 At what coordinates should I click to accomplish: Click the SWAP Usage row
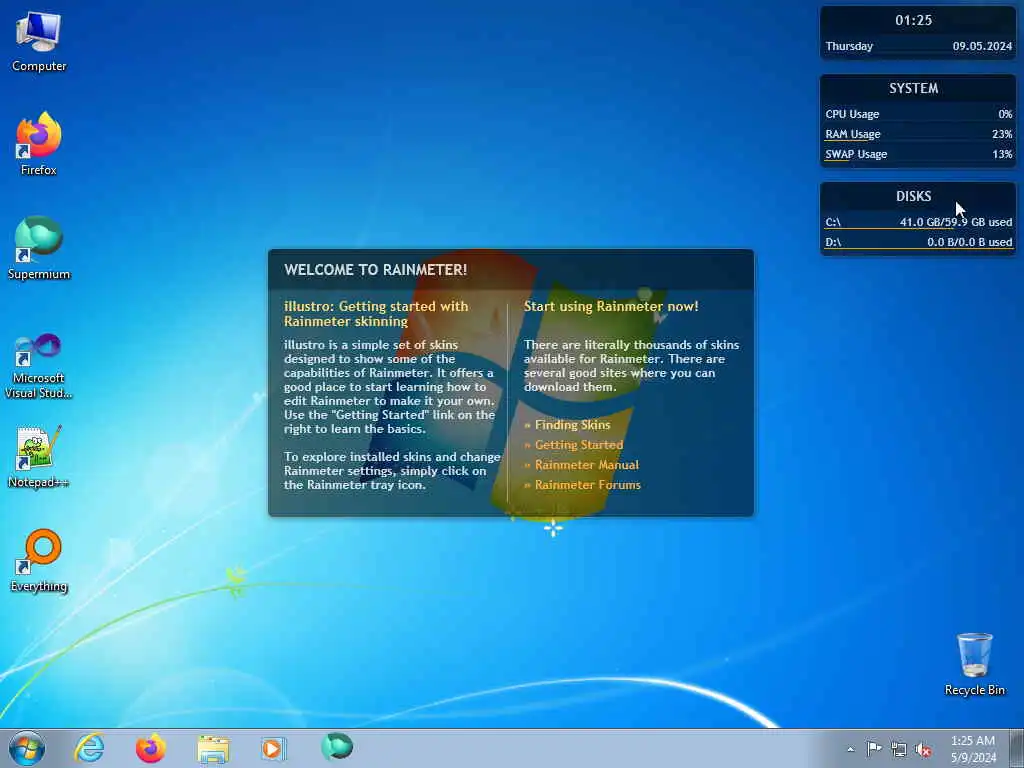click(918, 154)
